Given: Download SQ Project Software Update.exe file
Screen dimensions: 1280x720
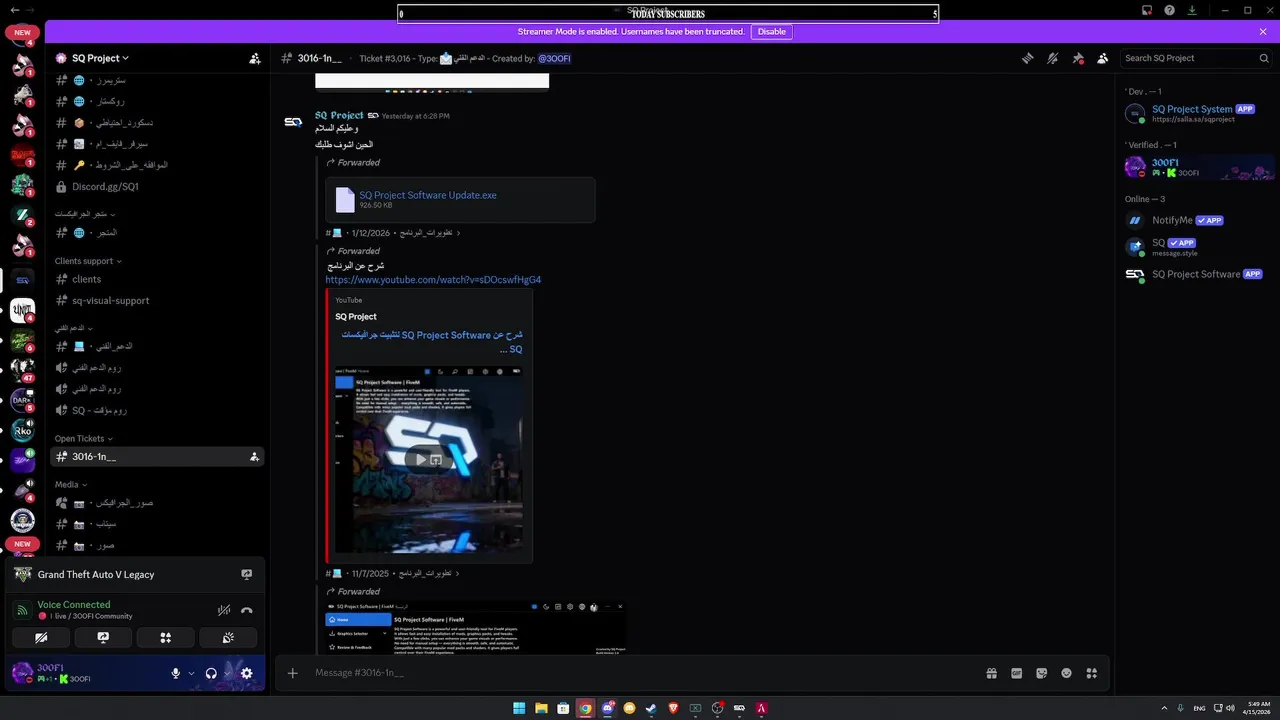Looking at the screenshot, I should pos(428,195).
